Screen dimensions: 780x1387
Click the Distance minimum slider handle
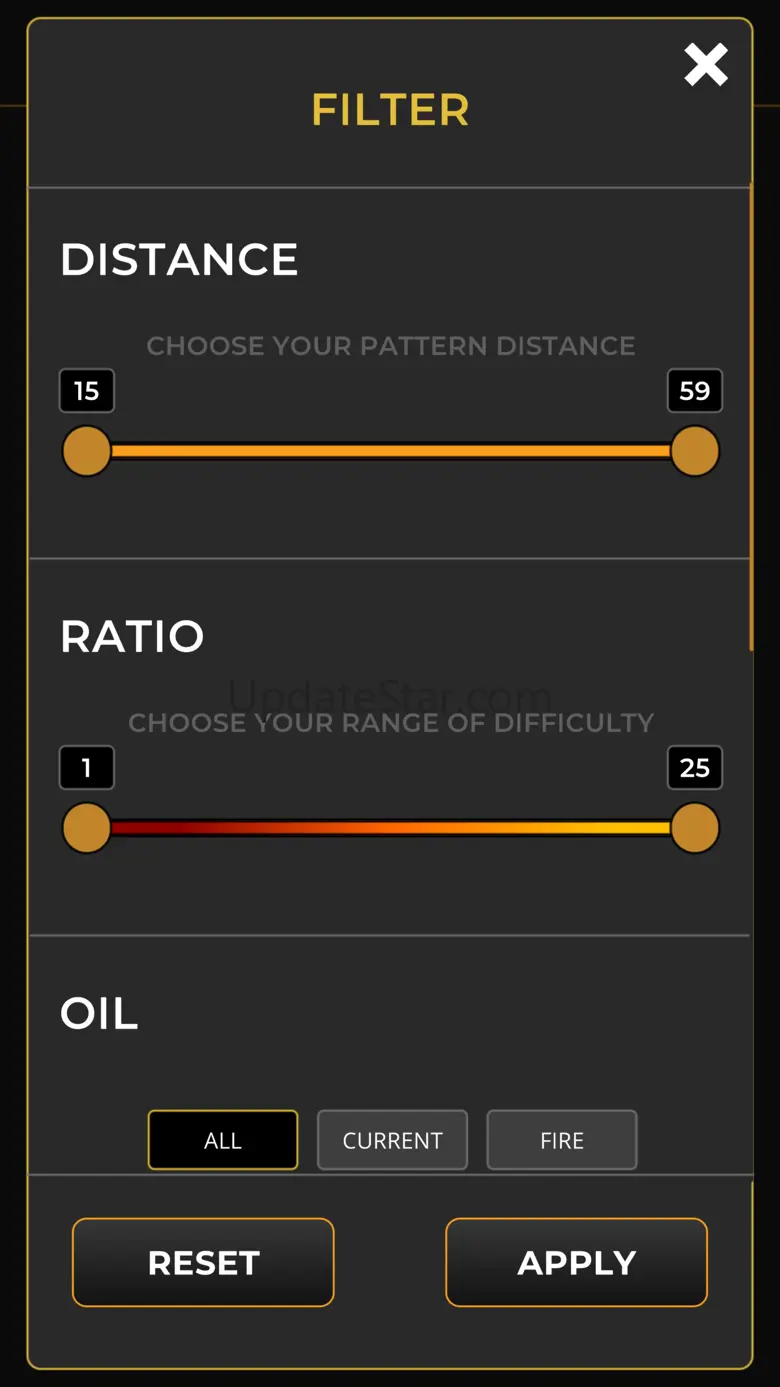[x=87, y=451]
